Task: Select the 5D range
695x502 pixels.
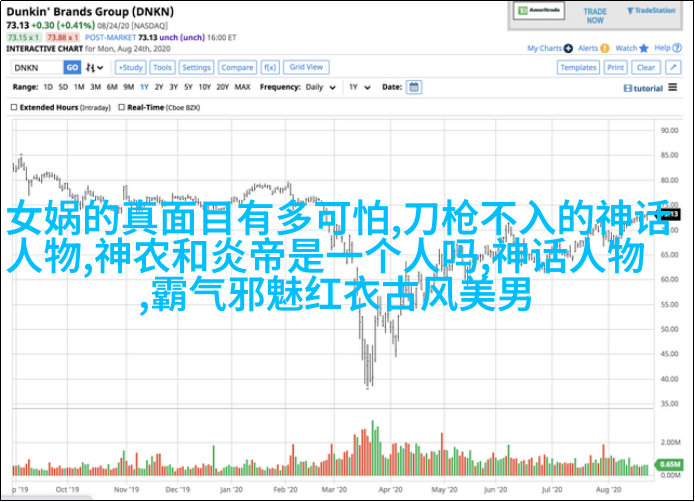Action: (63, 87)
